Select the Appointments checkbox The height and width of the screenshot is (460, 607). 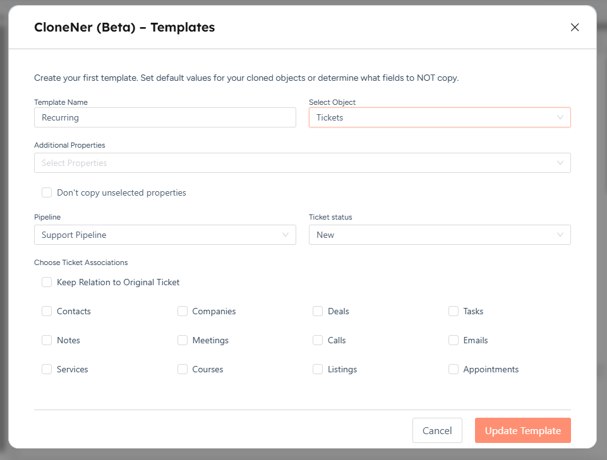click(453, 369)
